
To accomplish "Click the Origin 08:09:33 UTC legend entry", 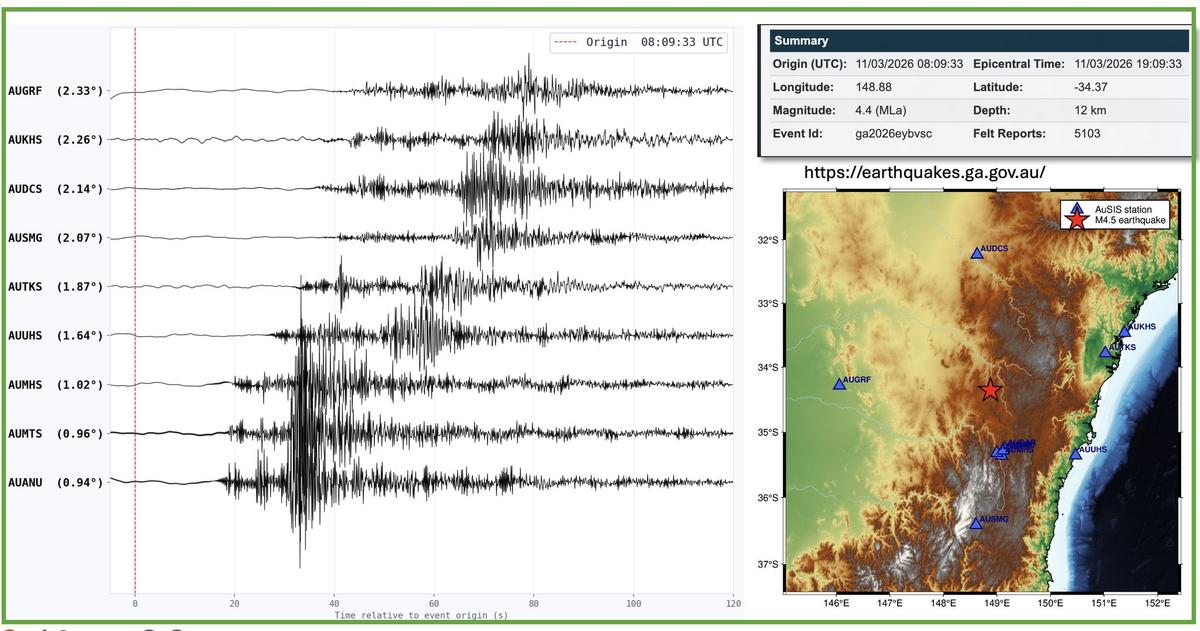I will click(x=639, y=42).
